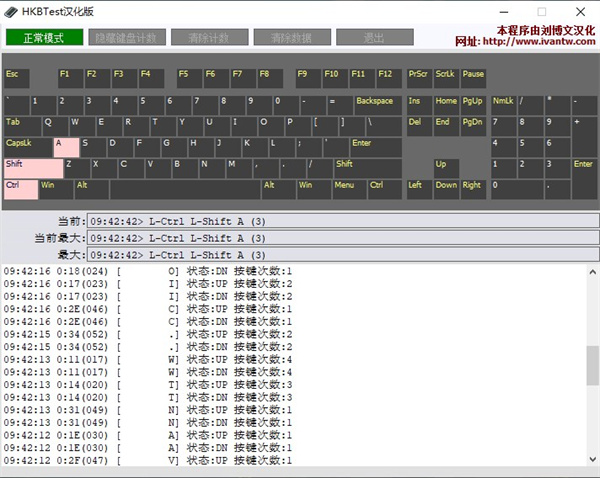Click the 退出 exit button
The image size is (600, 478).
374,38
